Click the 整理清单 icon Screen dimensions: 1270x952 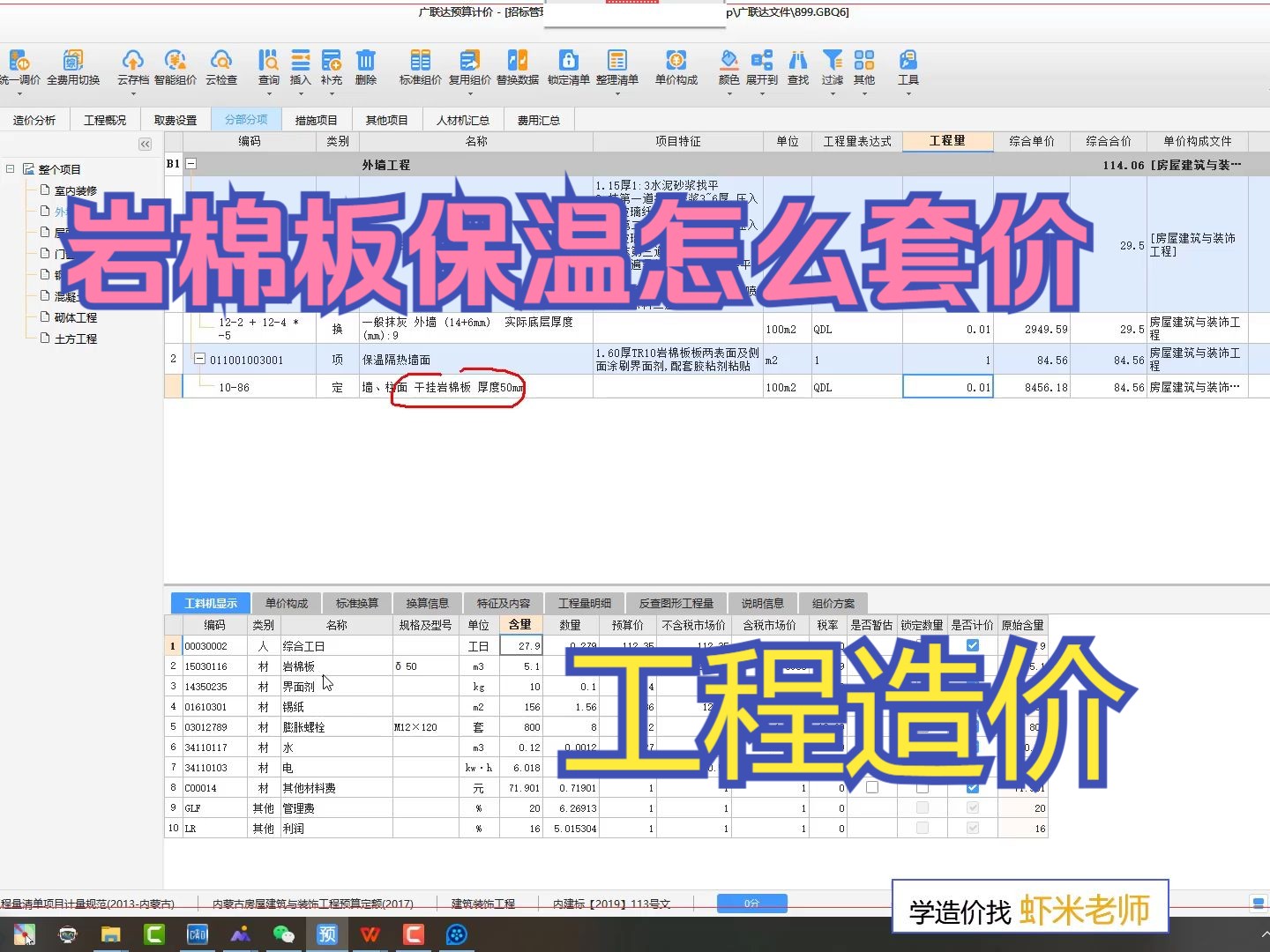pos(617,61)
